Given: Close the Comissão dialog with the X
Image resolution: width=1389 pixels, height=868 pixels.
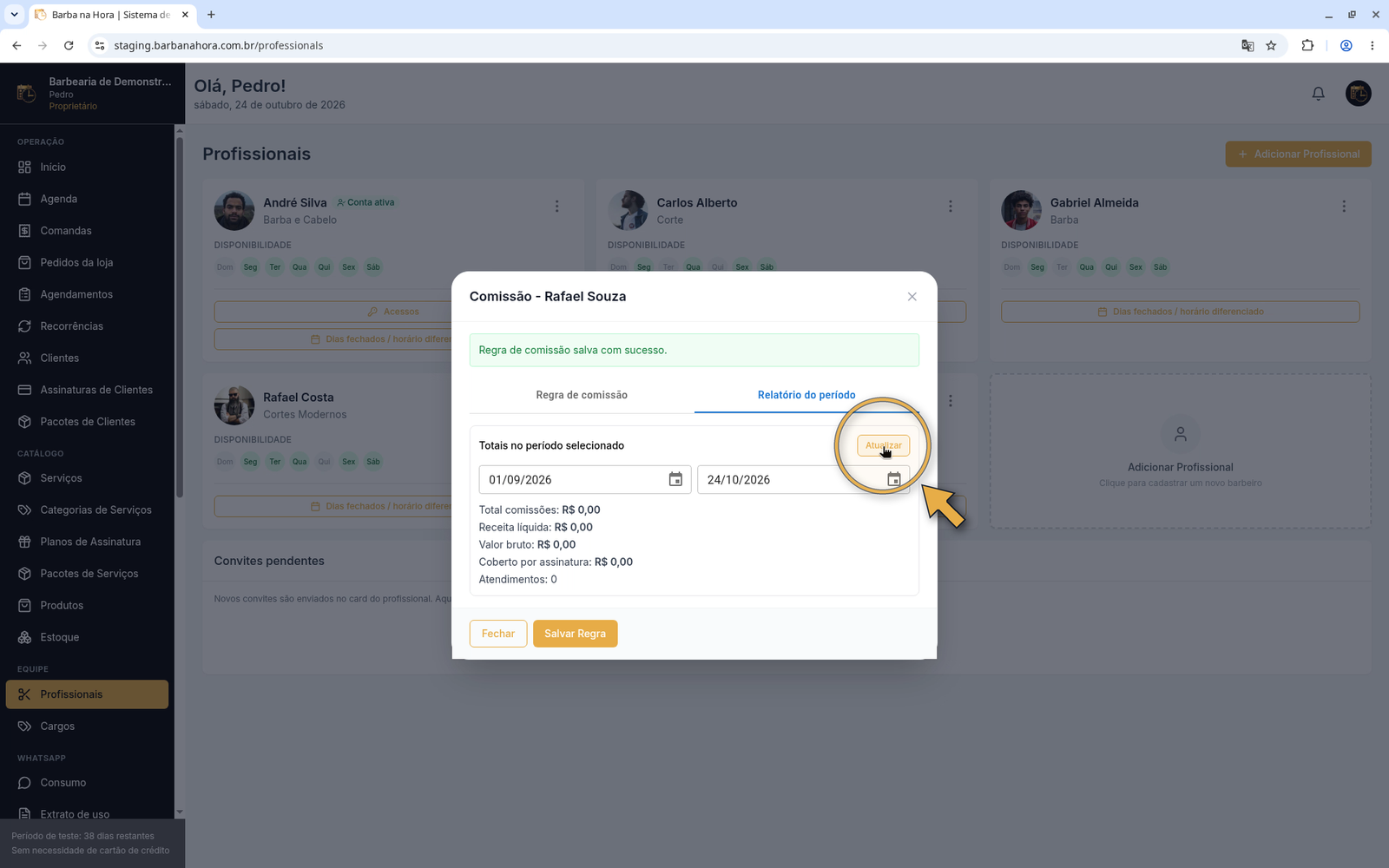Looking at the screenshot, I should tap(912, 297).
